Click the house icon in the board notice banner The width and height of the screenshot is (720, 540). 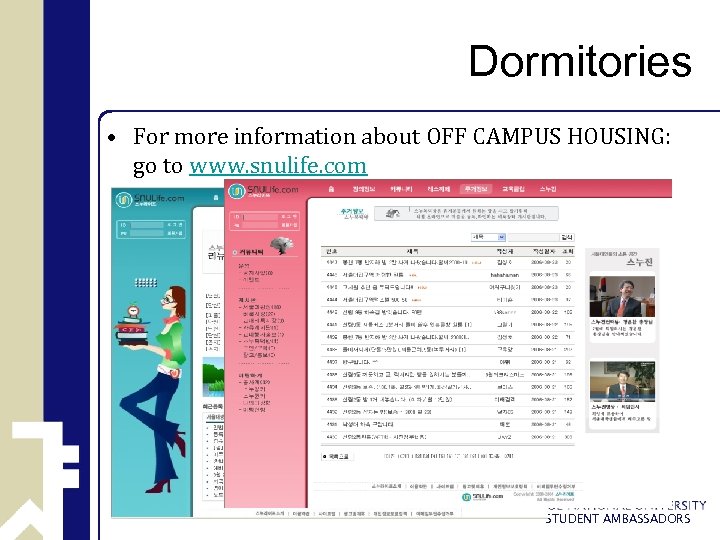point(392,214)
